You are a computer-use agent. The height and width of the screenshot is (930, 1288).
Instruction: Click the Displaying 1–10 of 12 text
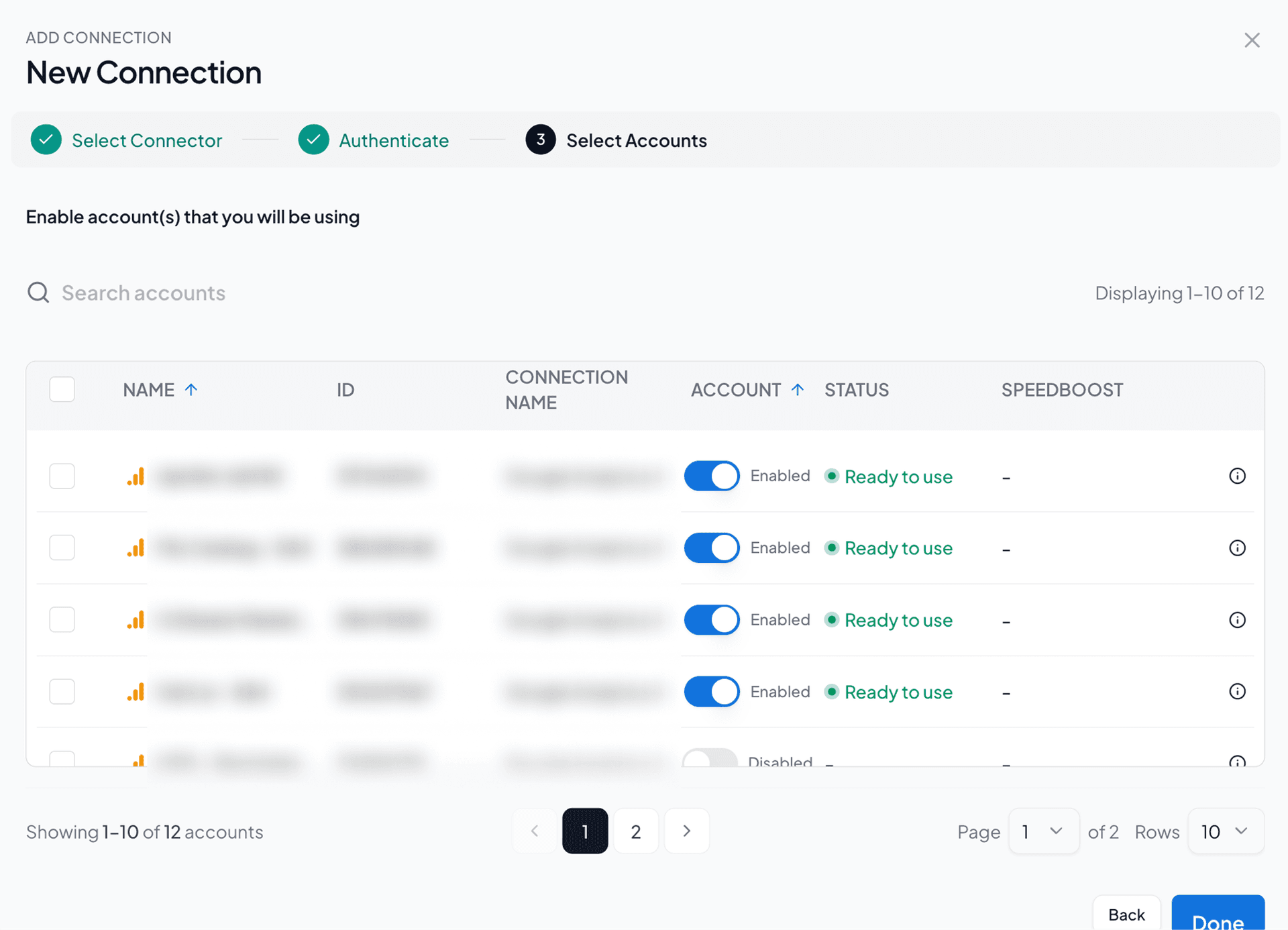click(x=1179, y=293)
